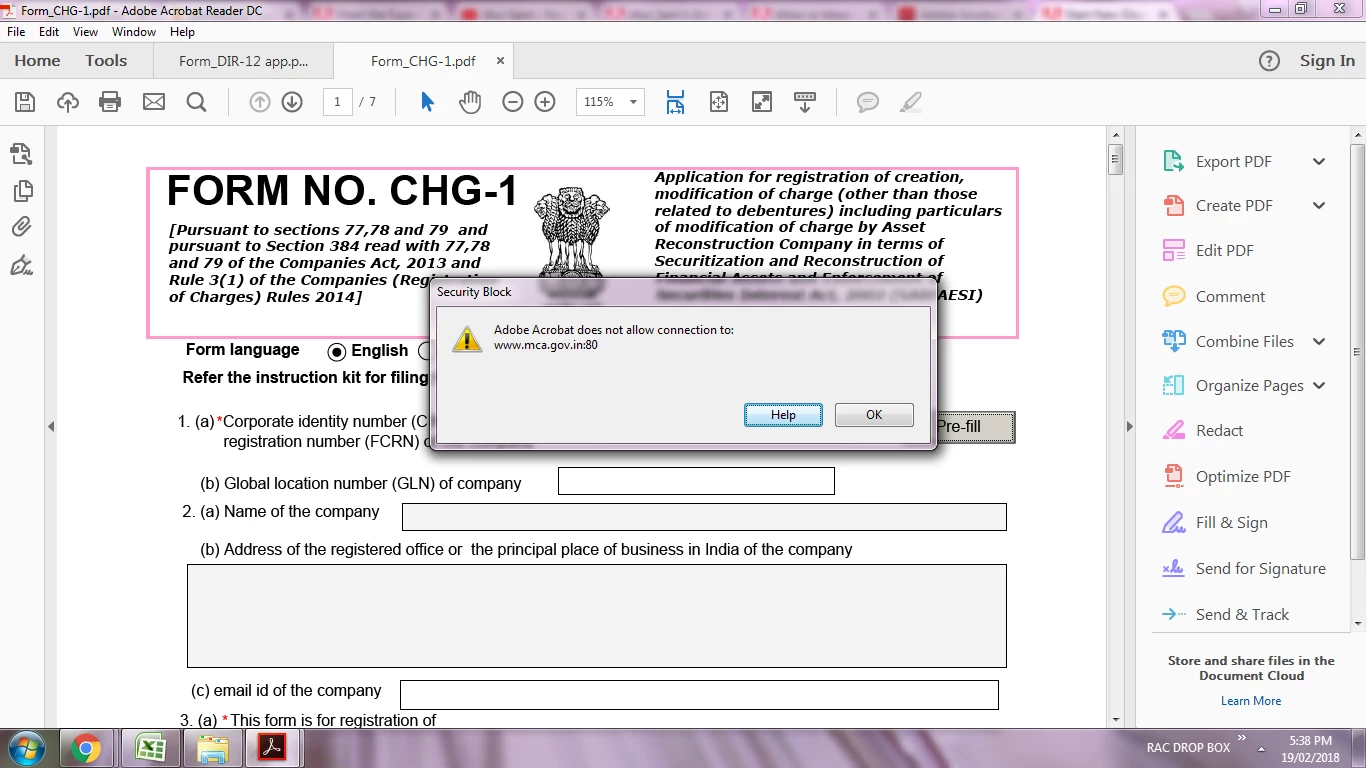Click the tools pane scrollbar

1358,352
